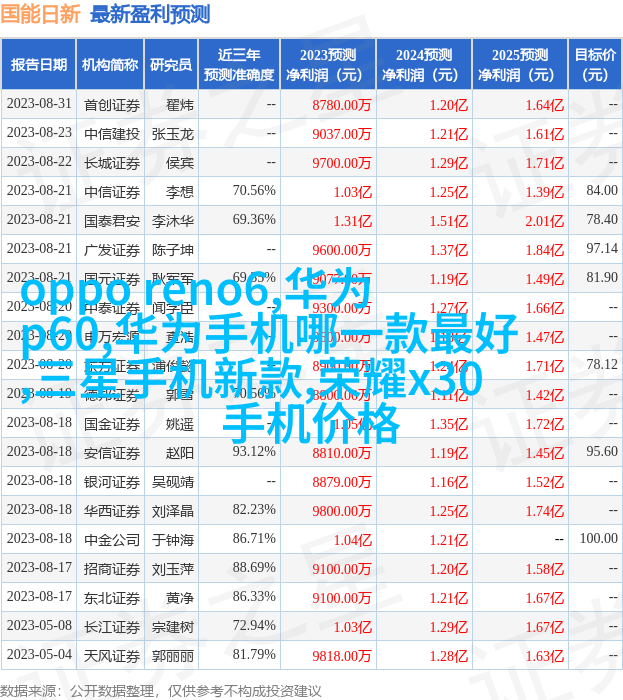Click 2025 profit value 1.63亿
Viewport: 623px width, 700px height.
(545, 656)
